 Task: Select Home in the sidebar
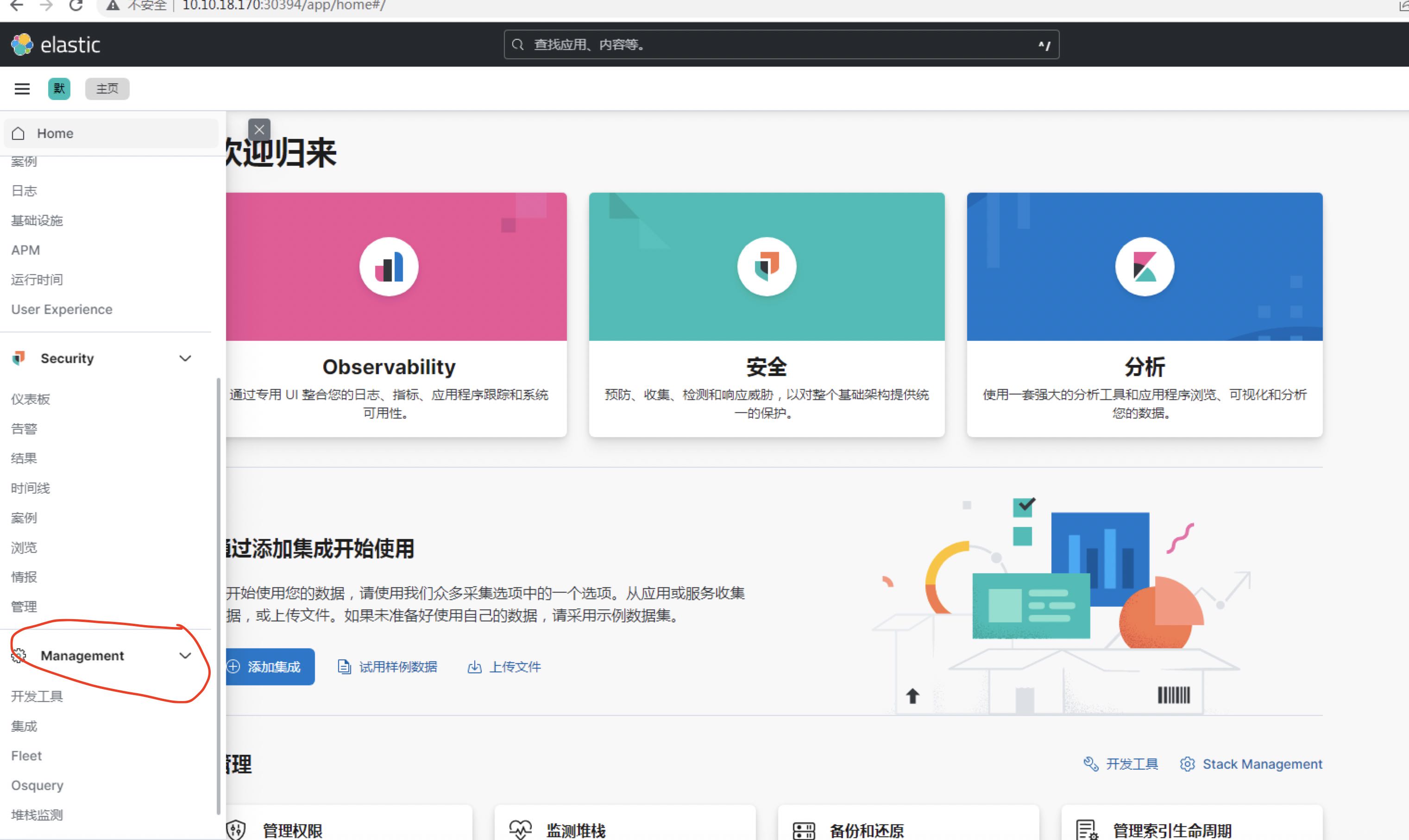(55, 133)
